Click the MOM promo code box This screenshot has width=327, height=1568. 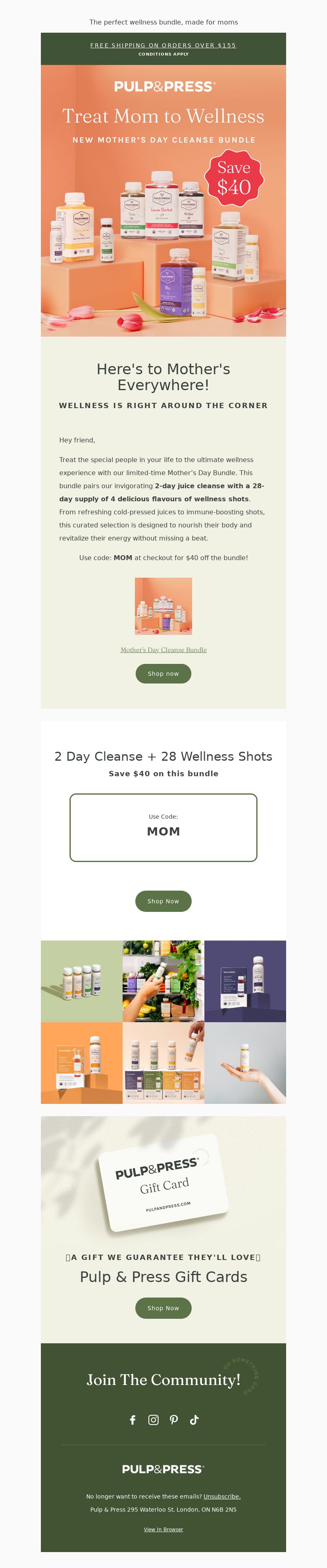click(x=163, y=828)
